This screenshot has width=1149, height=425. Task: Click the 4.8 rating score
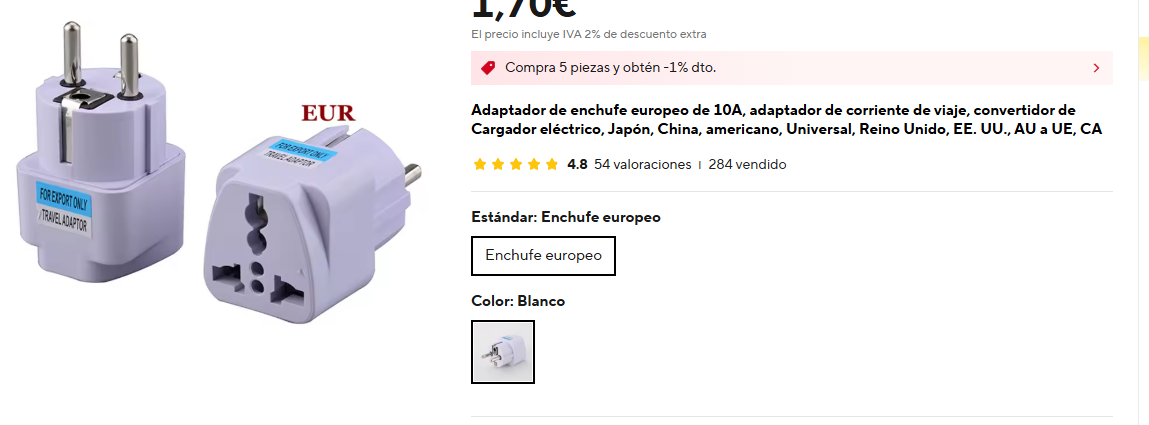(x=577, y=165)
